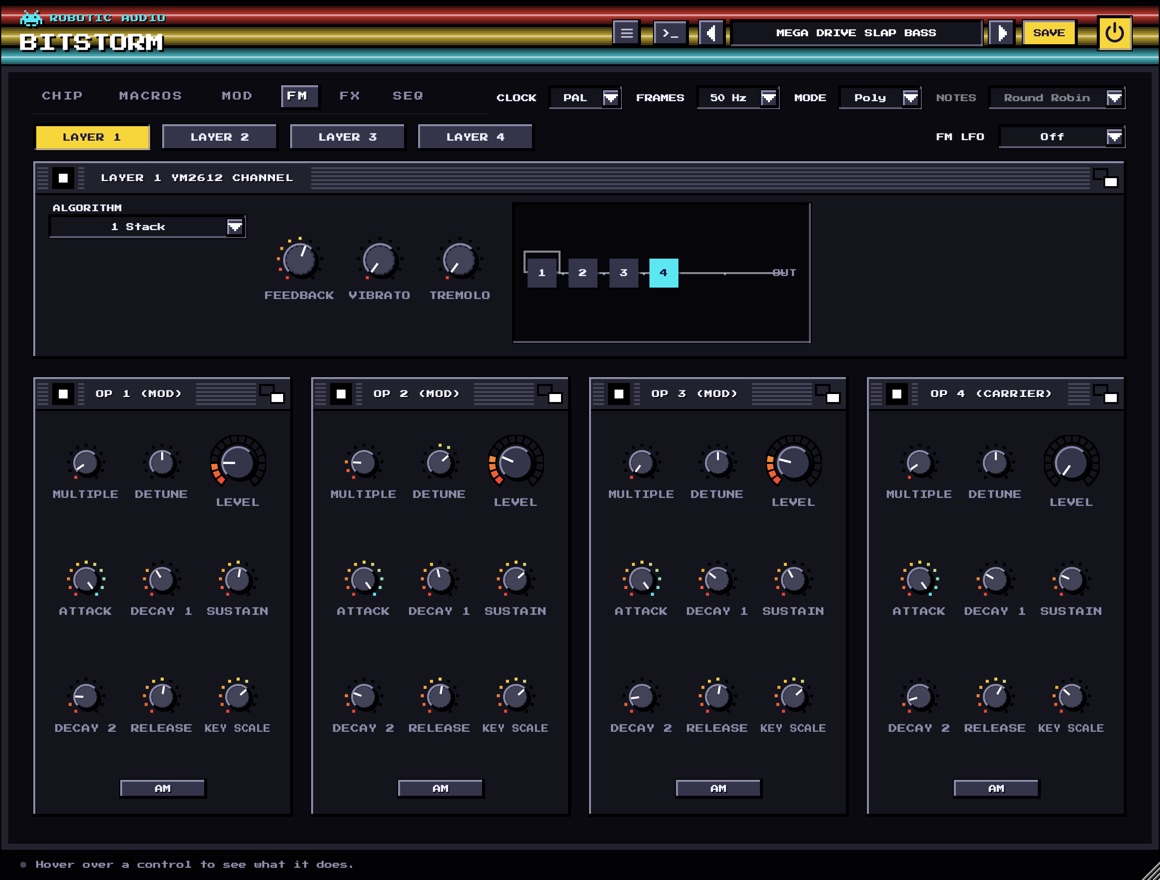Select operator 1 block in algorithm diagram
The height and width of the screenshot is (880, 1160).
tap(542, 273)
